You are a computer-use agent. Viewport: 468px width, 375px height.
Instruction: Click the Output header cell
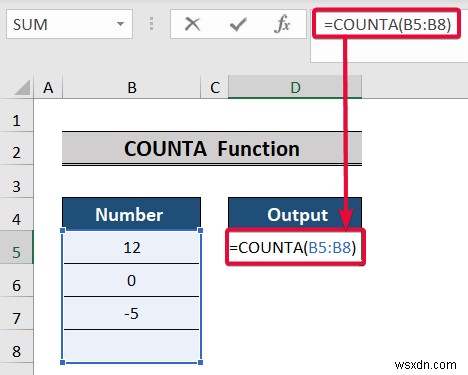(295, 214)
